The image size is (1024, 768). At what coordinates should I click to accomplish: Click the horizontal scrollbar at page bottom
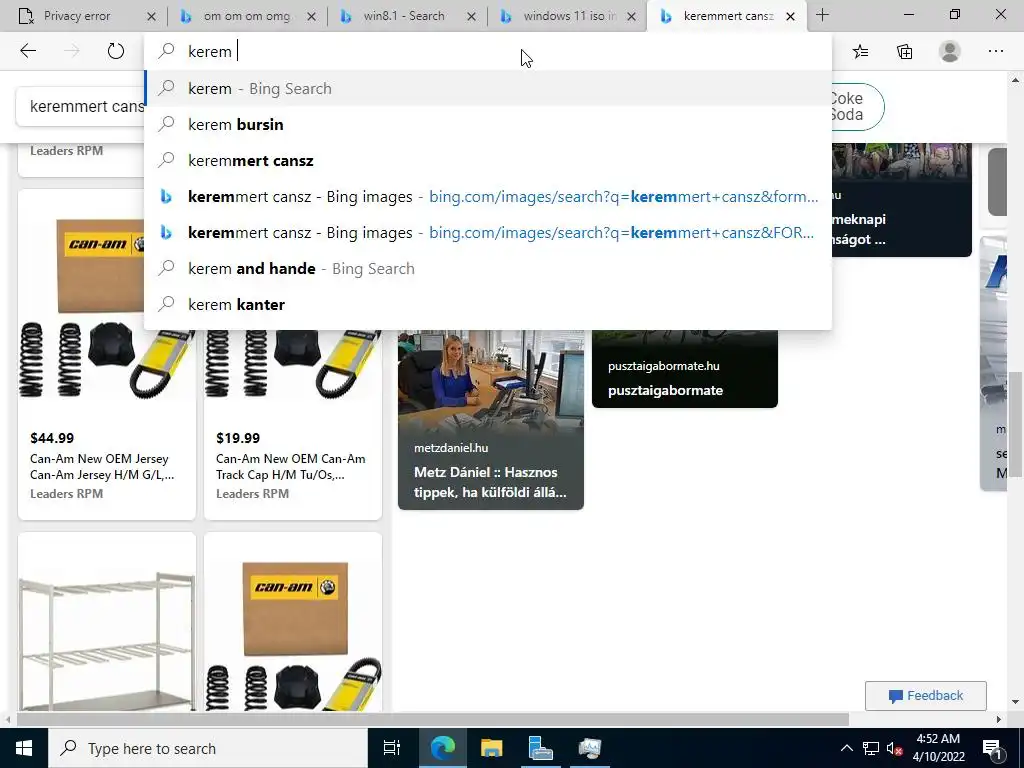[432, 719]
